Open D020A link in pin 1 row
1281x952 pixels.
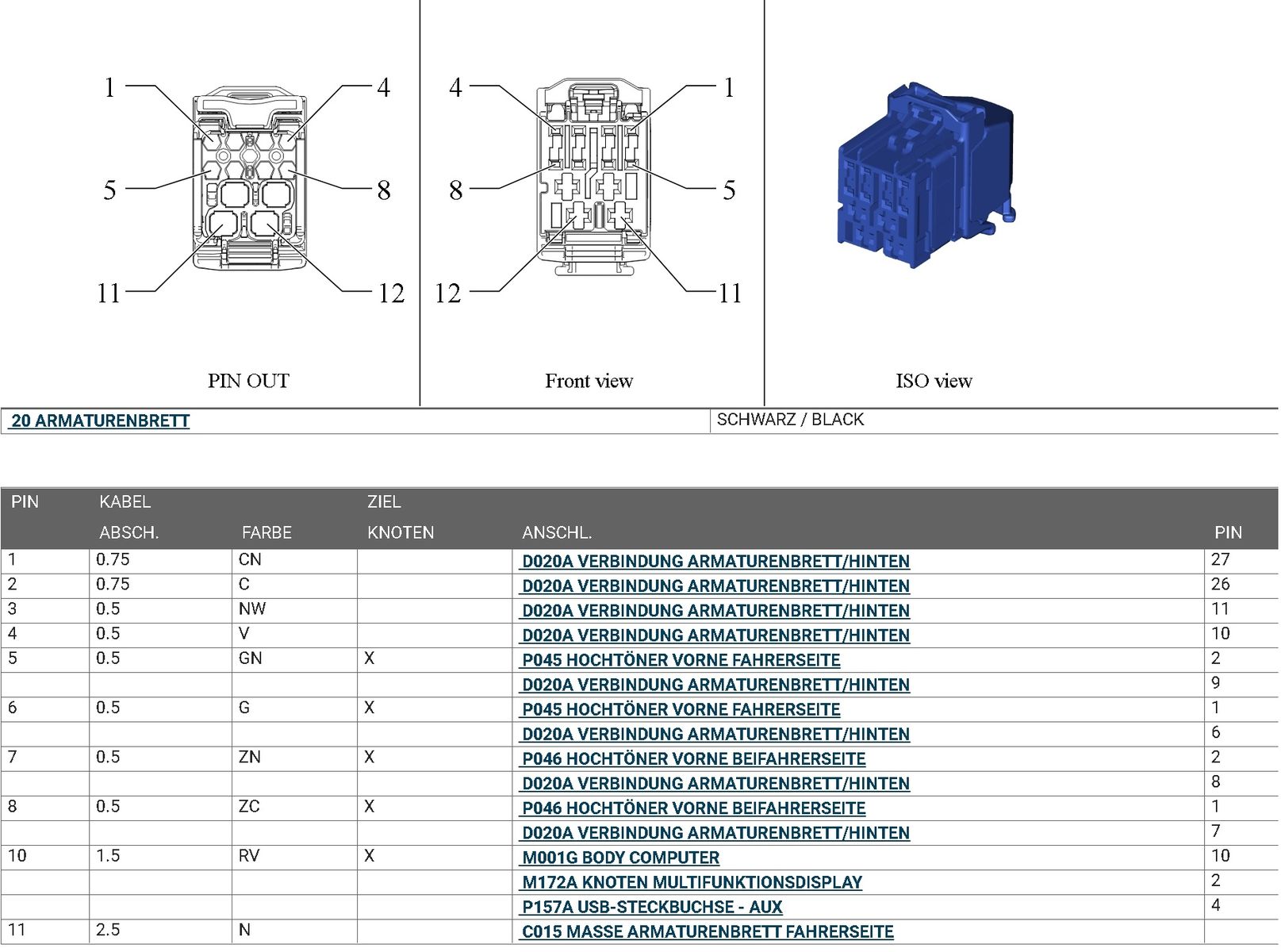[x=715, y=562]
